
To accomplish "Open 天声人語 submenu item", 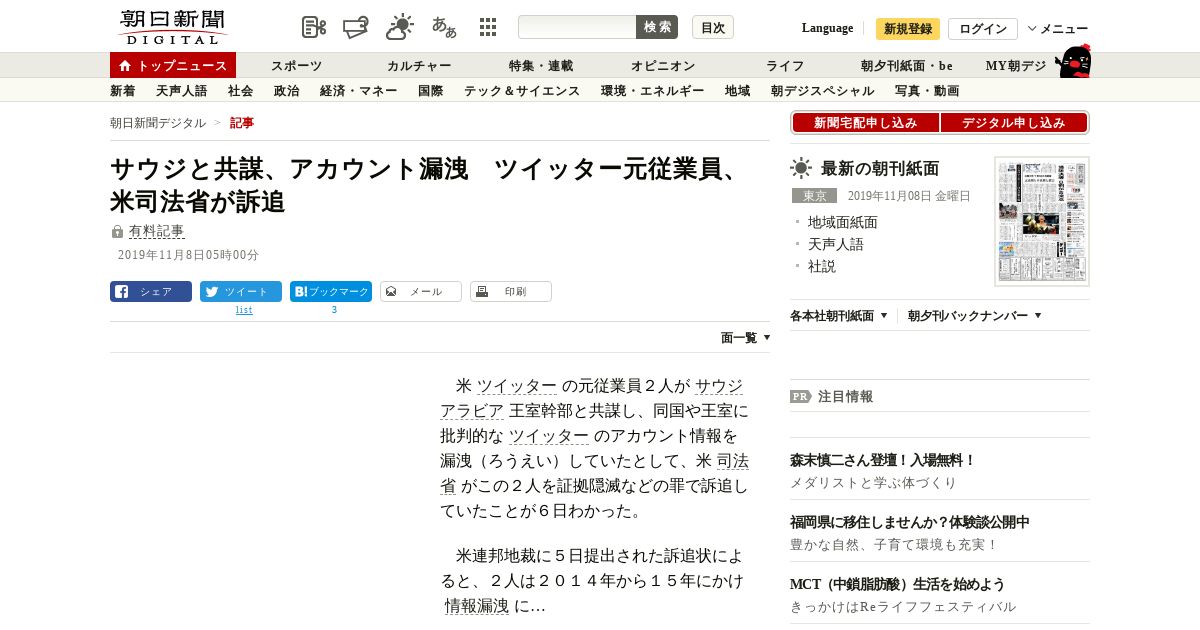I will [x=182, y=91].
